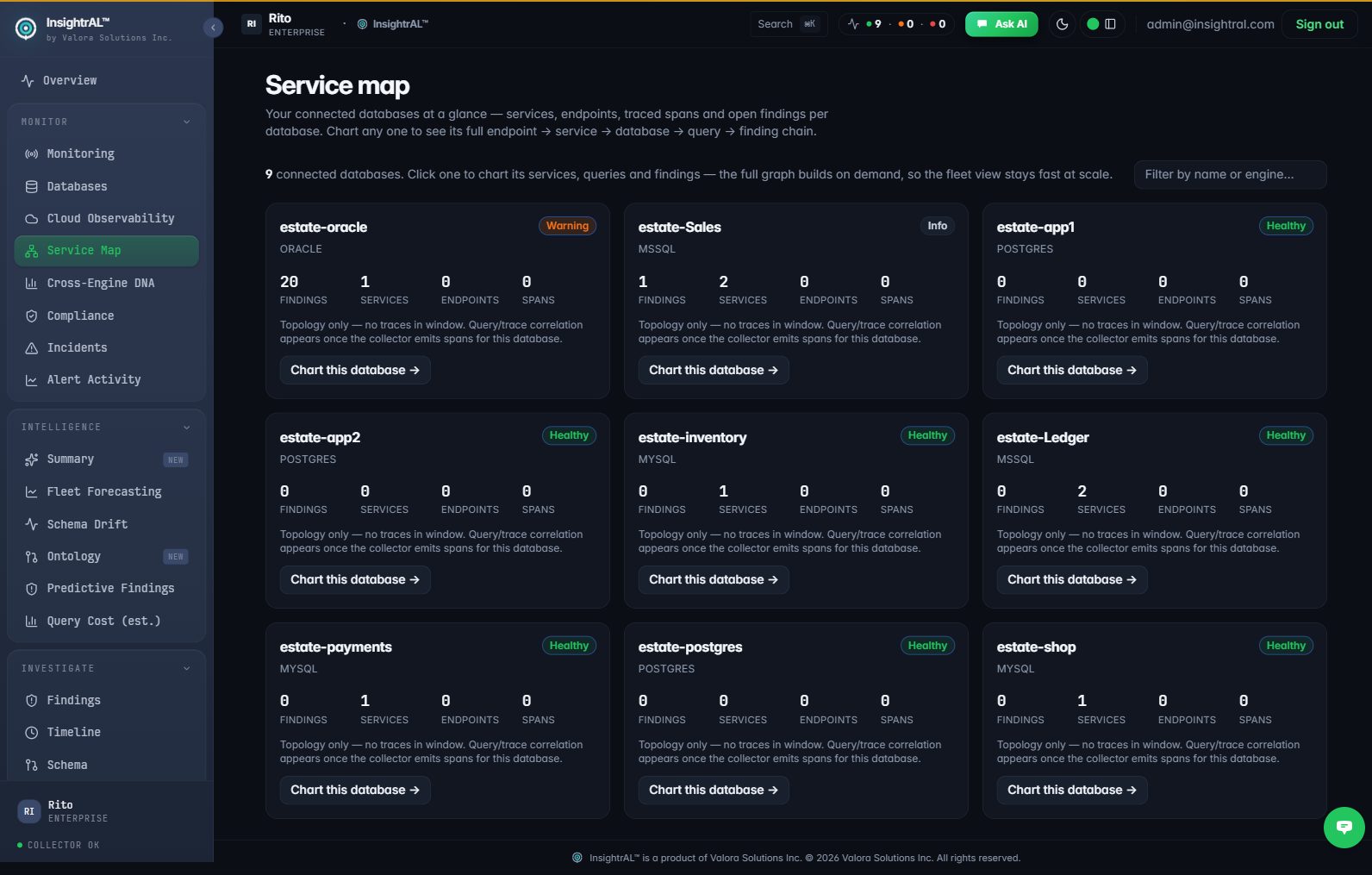Open the chat bubble widget
This screenshot has height=875, width=1372.
pos(1344,828)
